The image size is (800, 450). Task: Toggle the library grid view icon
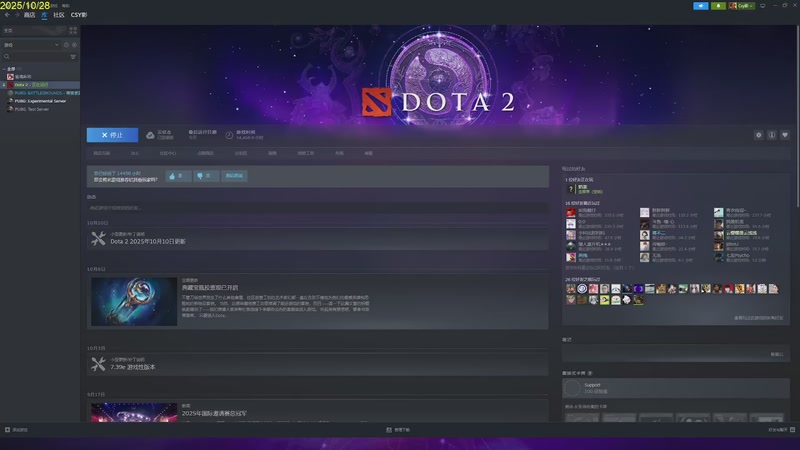[73, 31]
